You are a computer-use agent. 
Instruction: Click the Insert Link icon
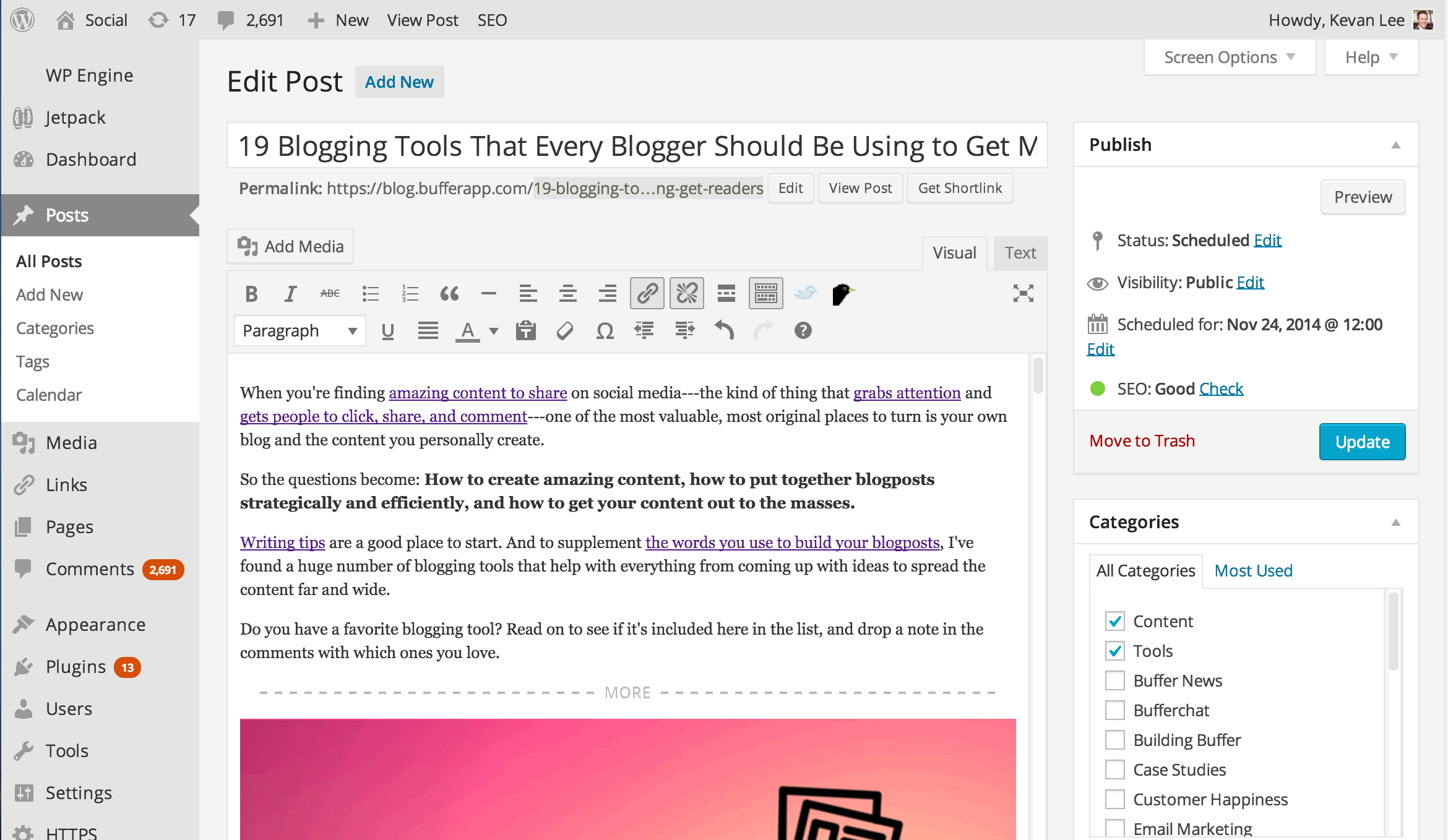pos(647,293)
